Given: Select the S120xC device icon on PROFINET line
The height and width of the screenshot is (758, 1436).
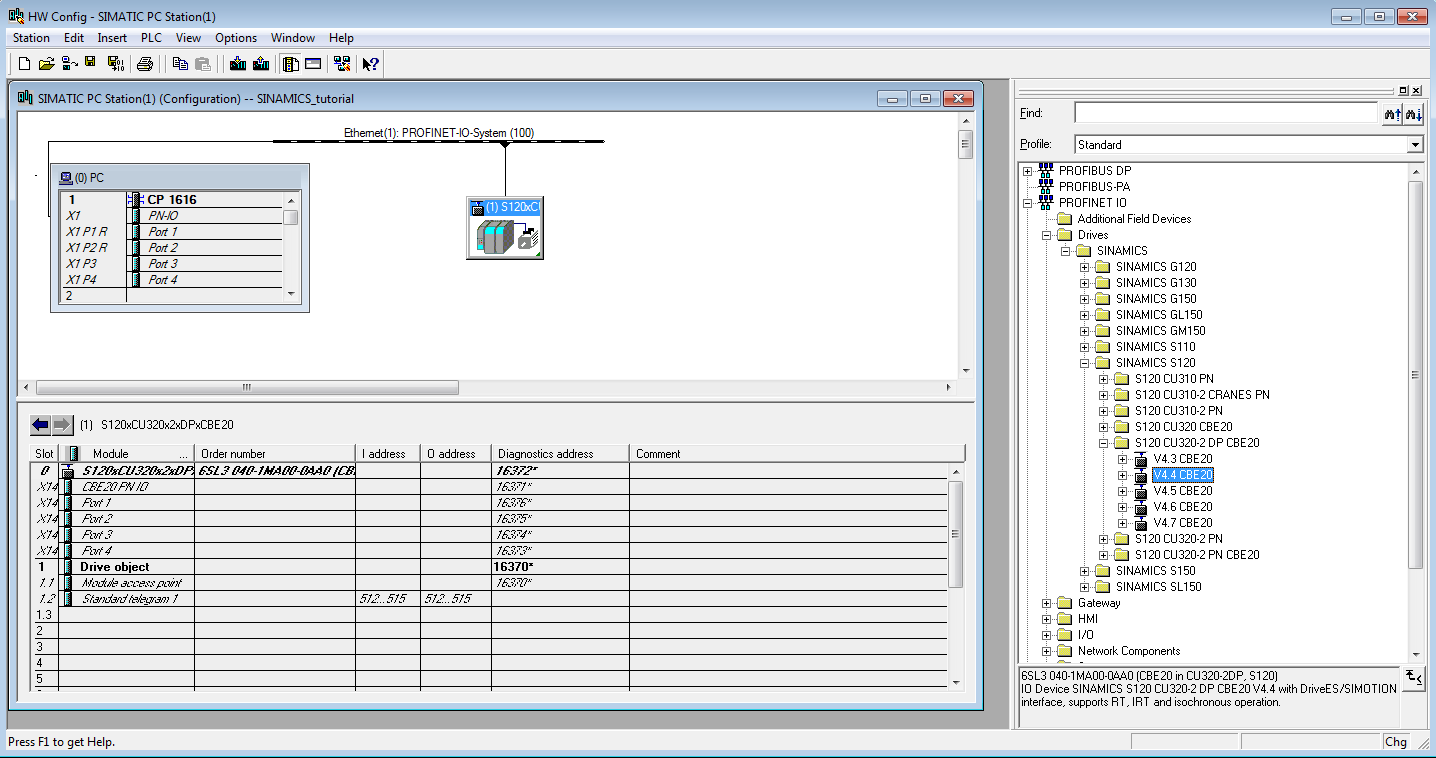Looking at the screenshot, I should [x=504, y=229].
